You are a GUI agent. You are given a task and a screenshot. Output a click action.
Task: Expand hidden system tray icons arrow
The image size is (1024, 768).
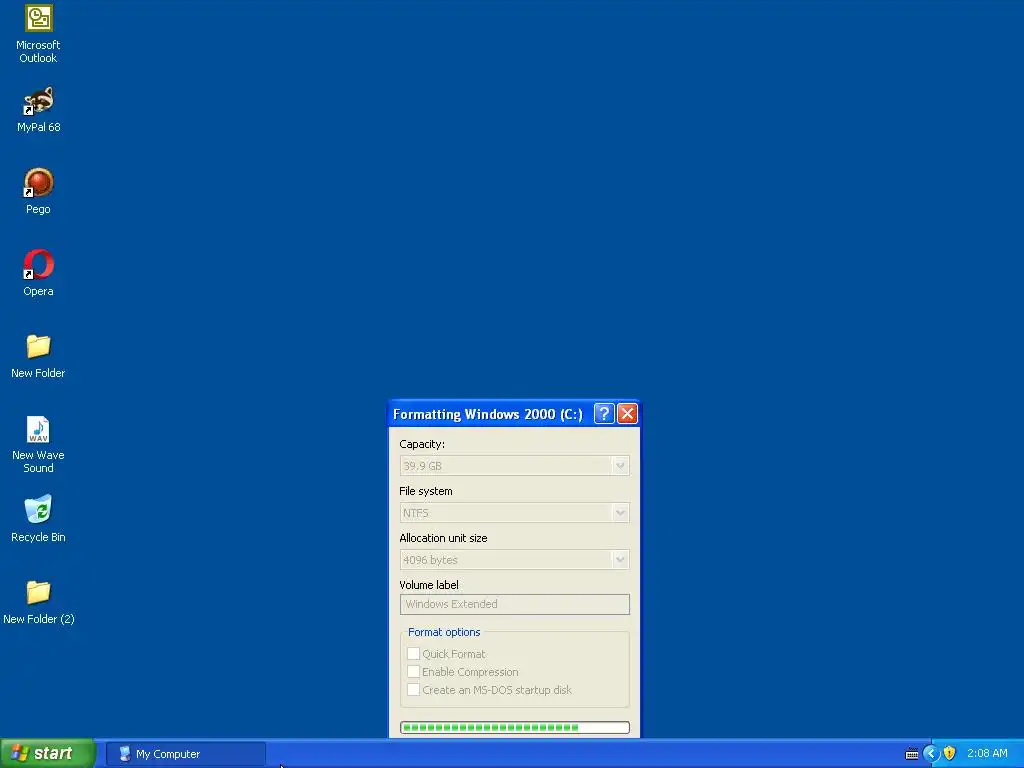click(931, 754)
